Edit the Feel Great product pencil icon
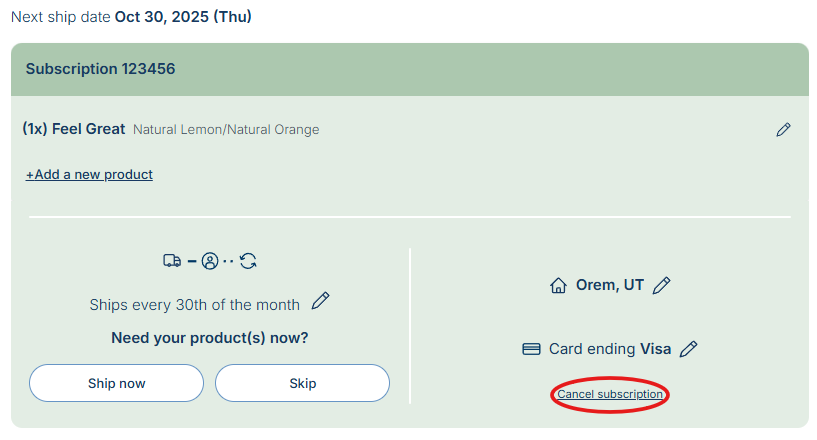Viewport: 817px width, 440px height. pos(783,130)
